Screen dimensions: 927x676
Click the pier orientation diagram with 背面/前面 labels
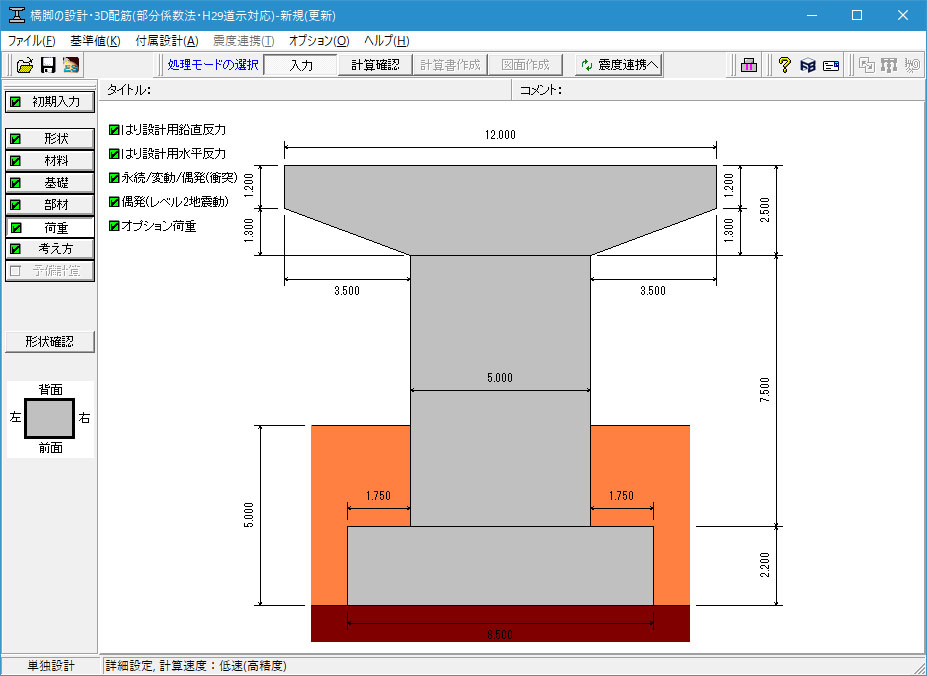coord(50,419)
